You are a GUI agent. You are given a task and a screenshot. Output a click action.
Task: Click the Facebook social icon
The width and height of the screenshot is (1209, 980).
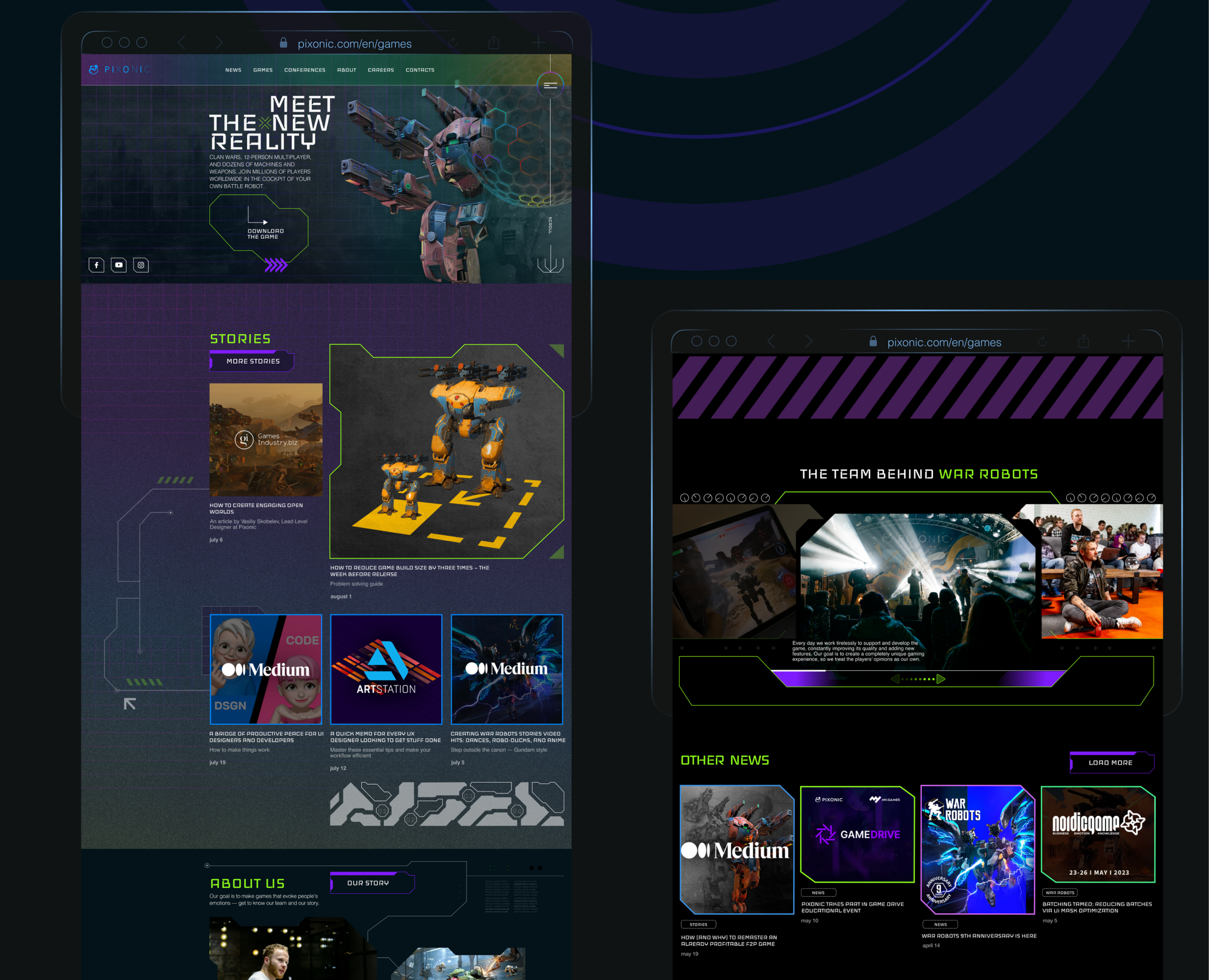(x=97, y=265)
